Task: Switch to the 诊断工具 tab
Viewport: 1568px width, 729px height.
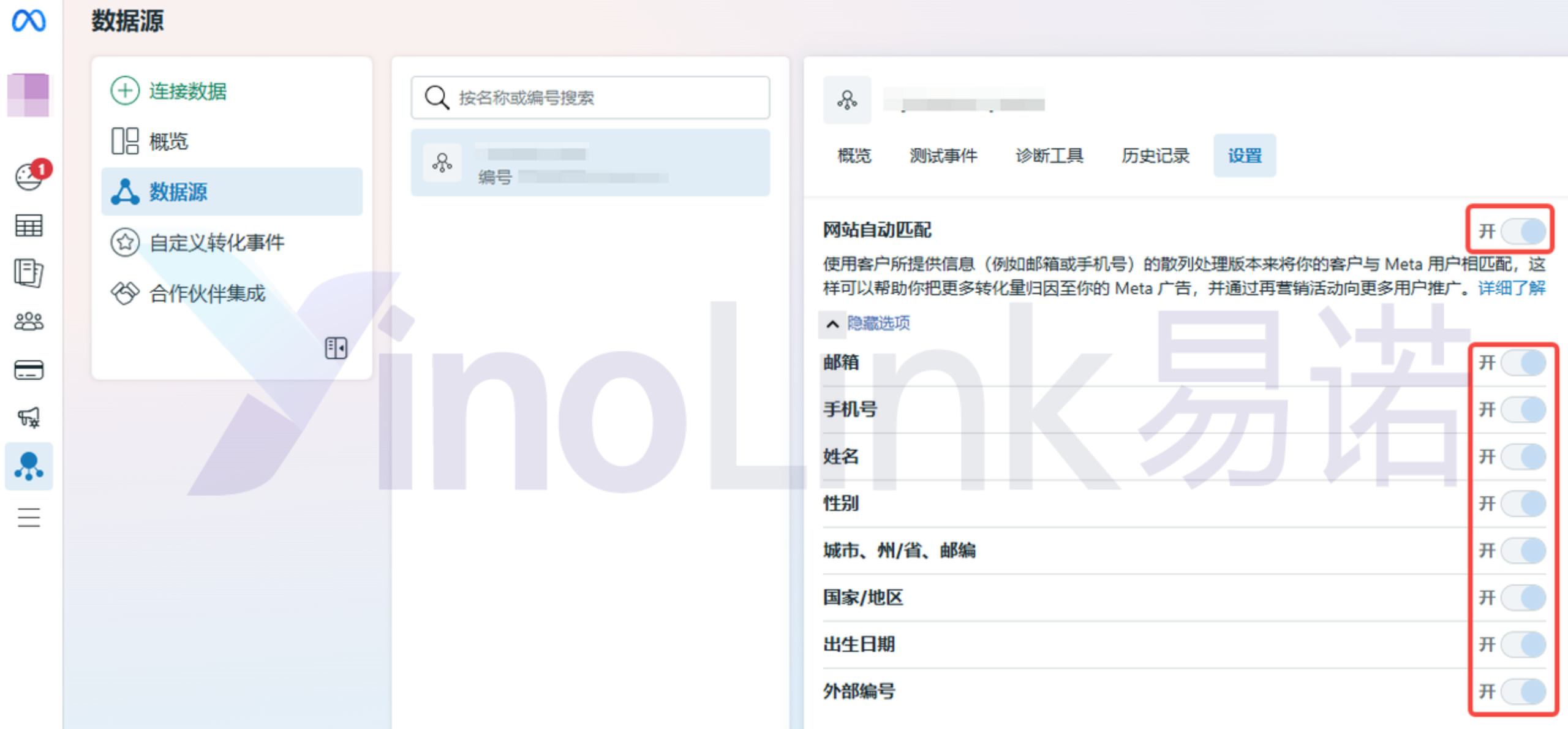Action: [1049, 156]
